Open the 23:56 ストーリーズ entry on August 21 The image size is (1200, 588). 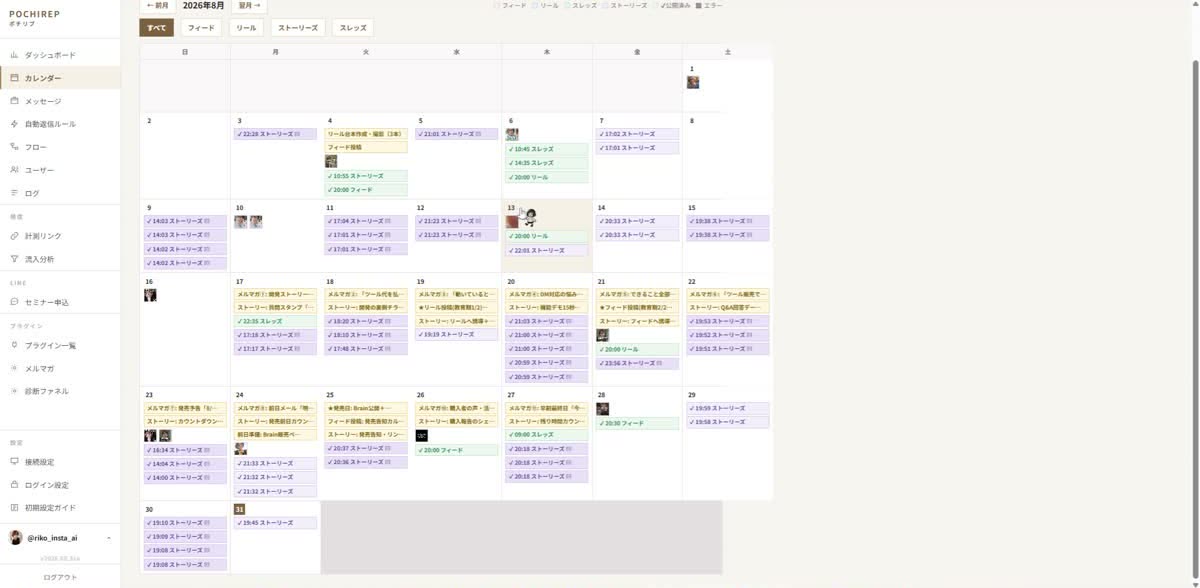click(x=637, y=364)
